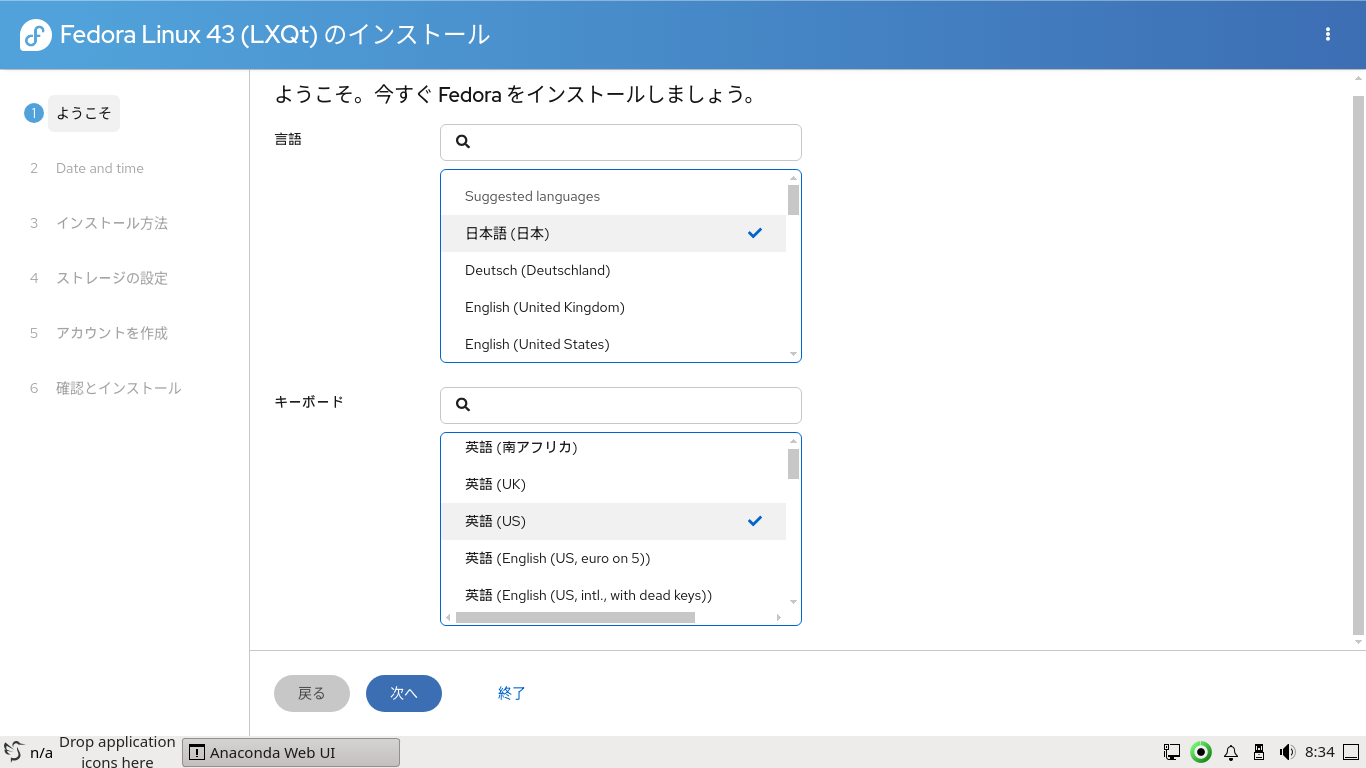Open the volume speaker control in the tray

tap(1287, 752)
